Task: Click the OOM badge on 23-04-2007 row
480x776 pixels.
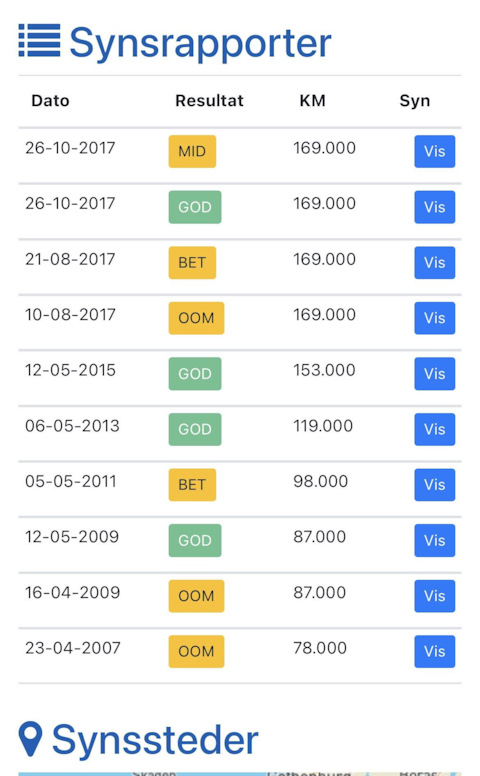Action: click(196, 651)
